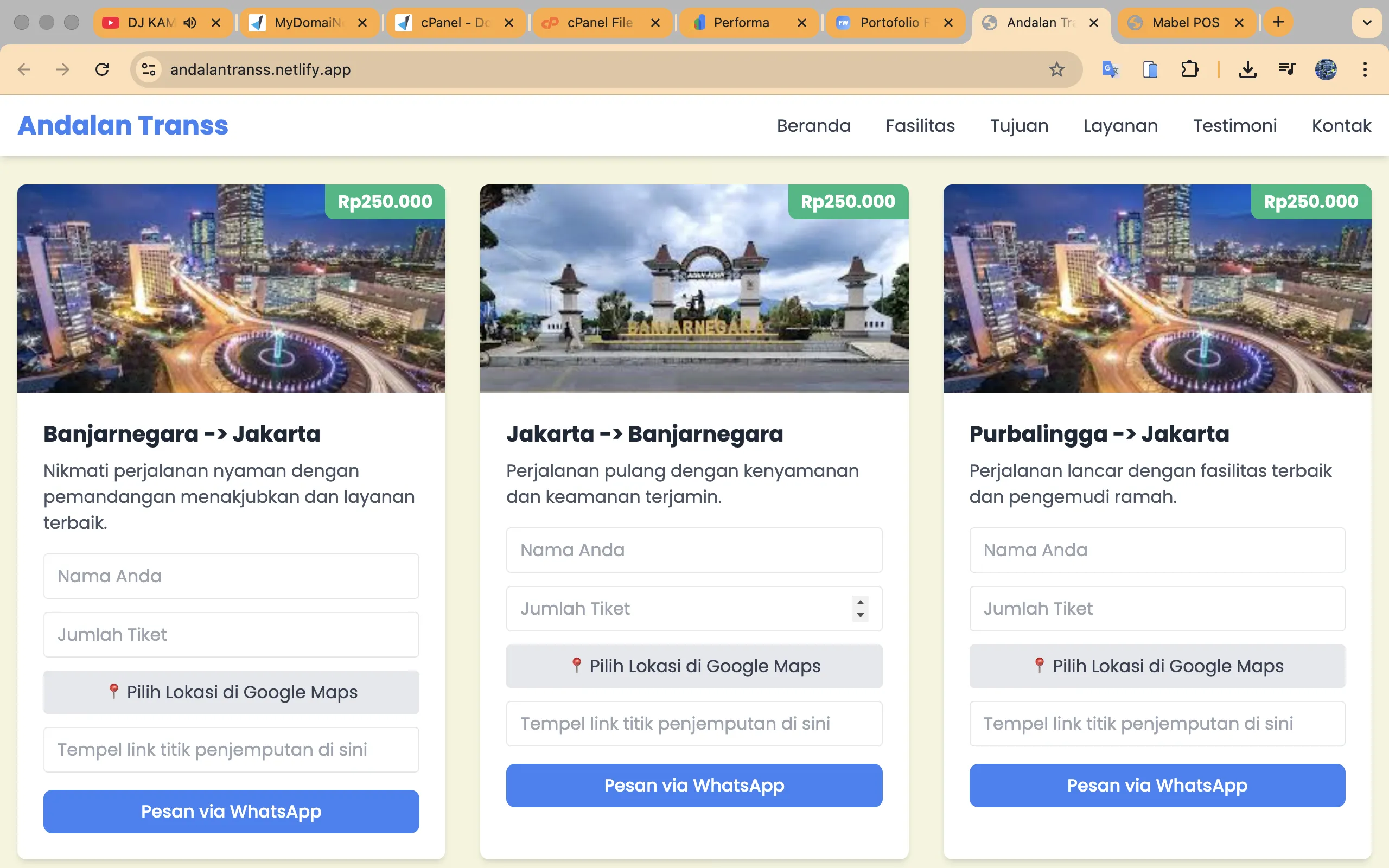Open the Testimoni nav link

tap(1234, 126)
